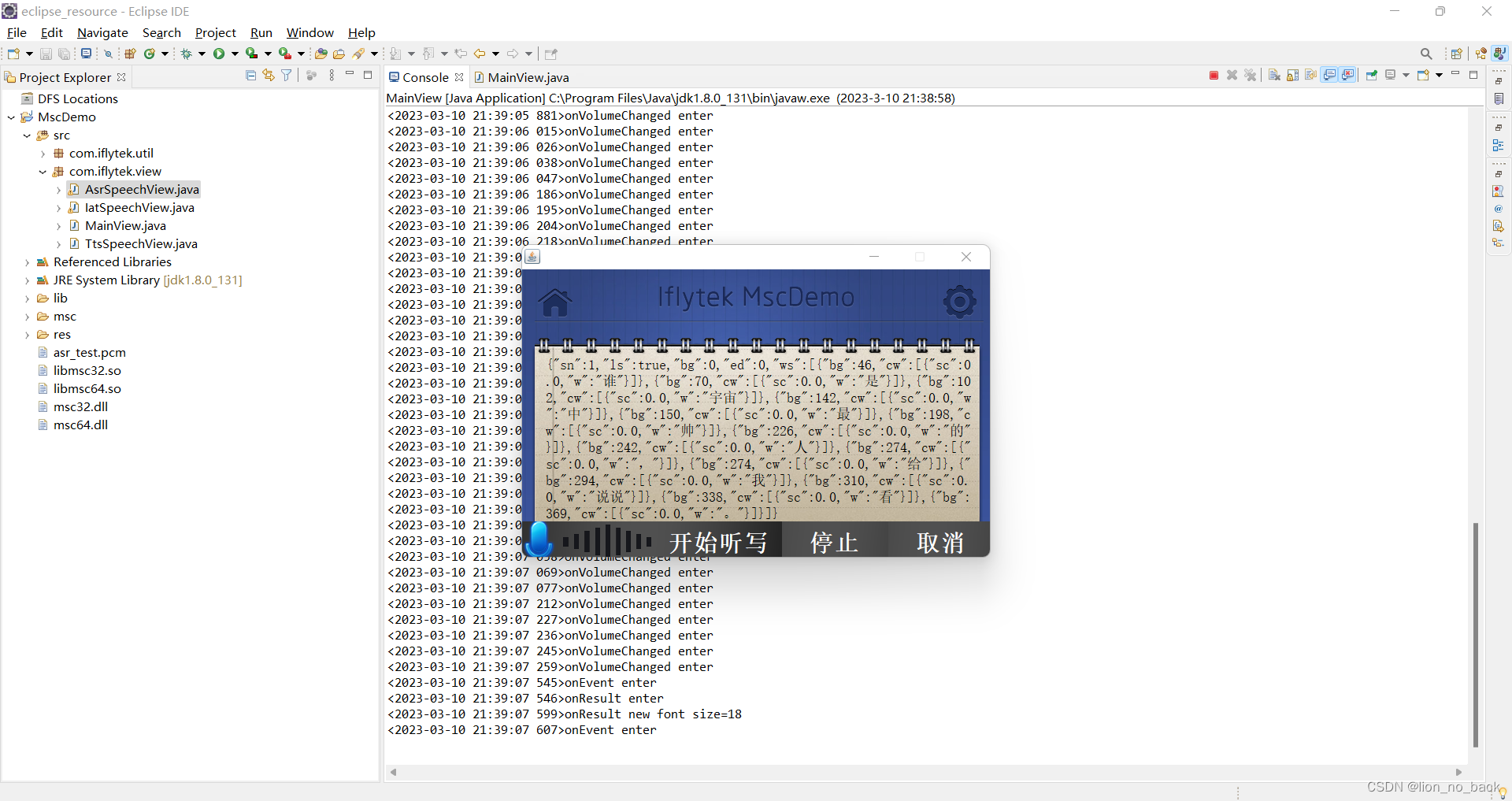The image size is (1512, 801).
Task: Click the Clear Console icon
Action: point(1274,76)
